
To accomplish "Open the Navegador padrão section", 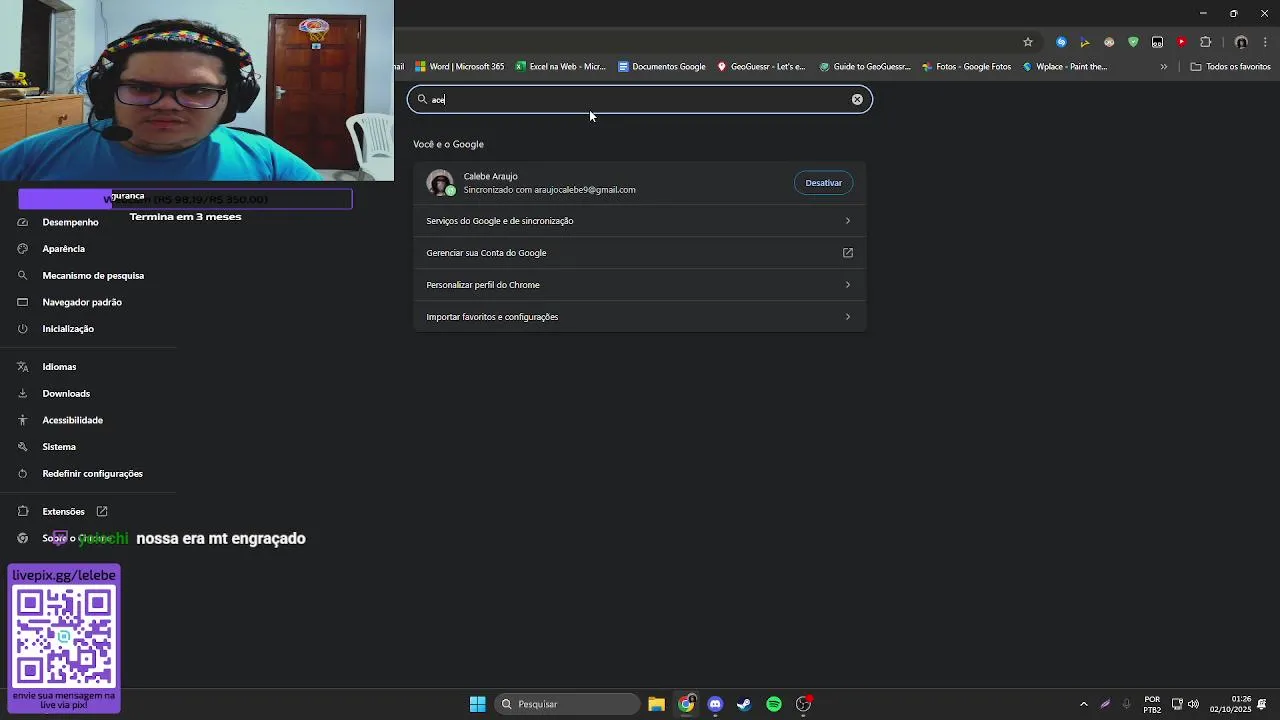I will pos(82,302).
